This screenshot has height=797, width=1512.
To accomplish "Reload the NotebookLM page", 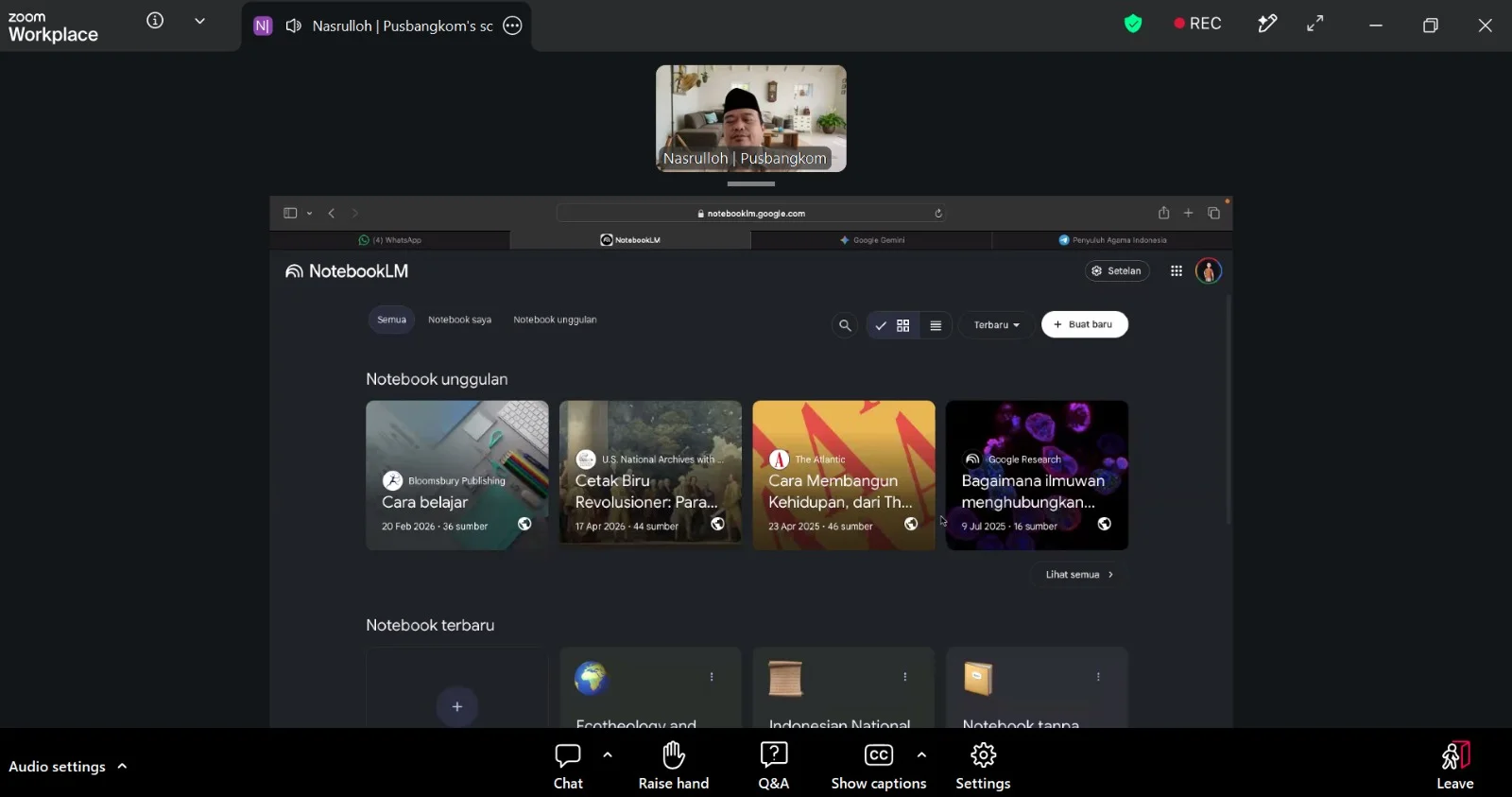I will tap(938, 213).
